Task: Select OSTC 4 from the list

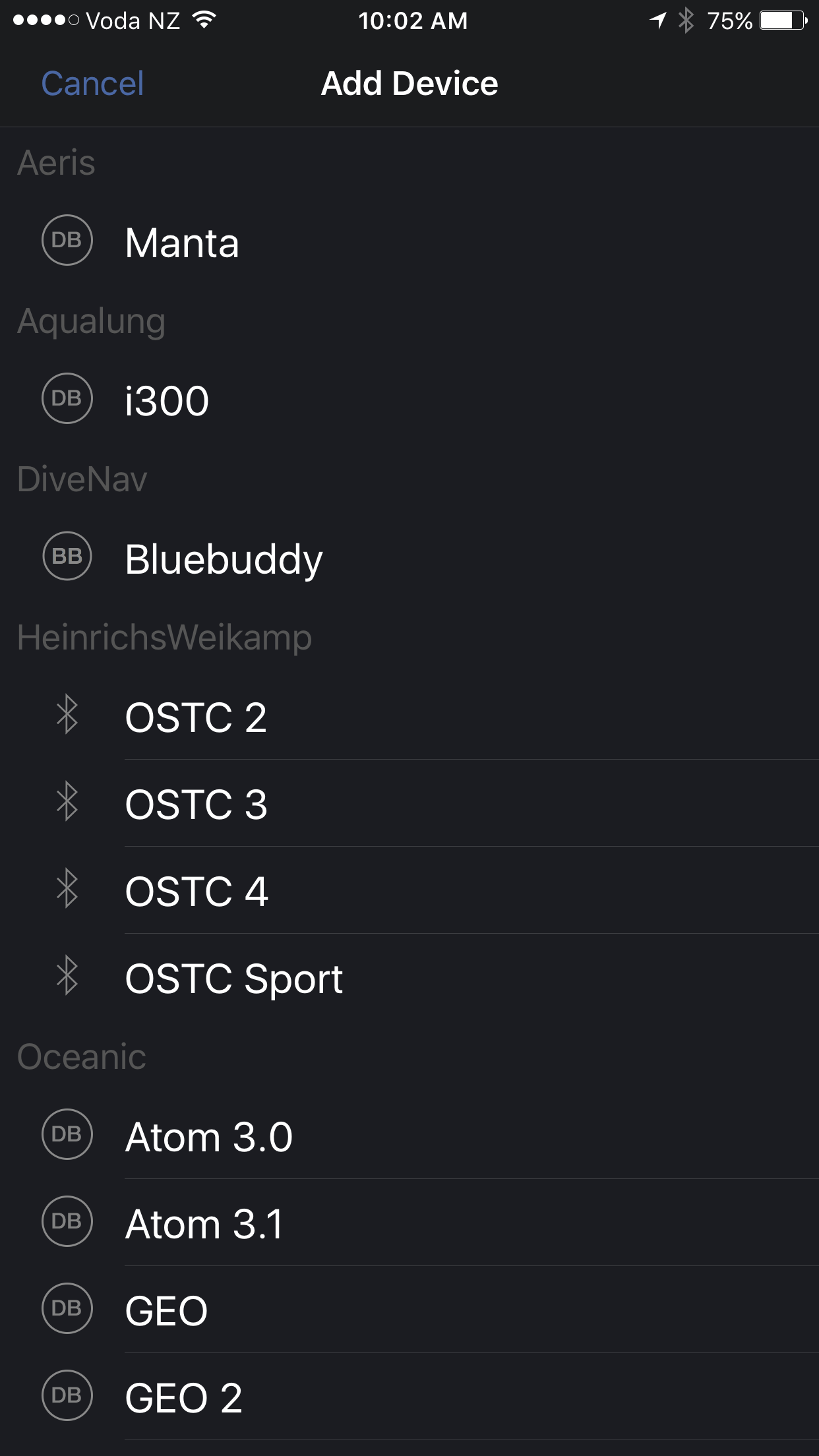Action: (x=197, y=892)
